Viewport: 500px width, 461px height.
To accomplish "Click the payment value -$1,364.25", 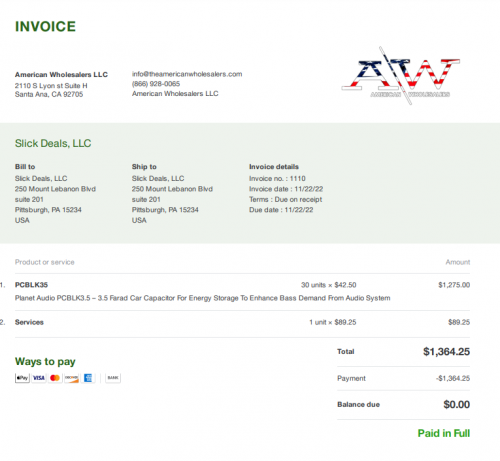I will pos(453,378).
